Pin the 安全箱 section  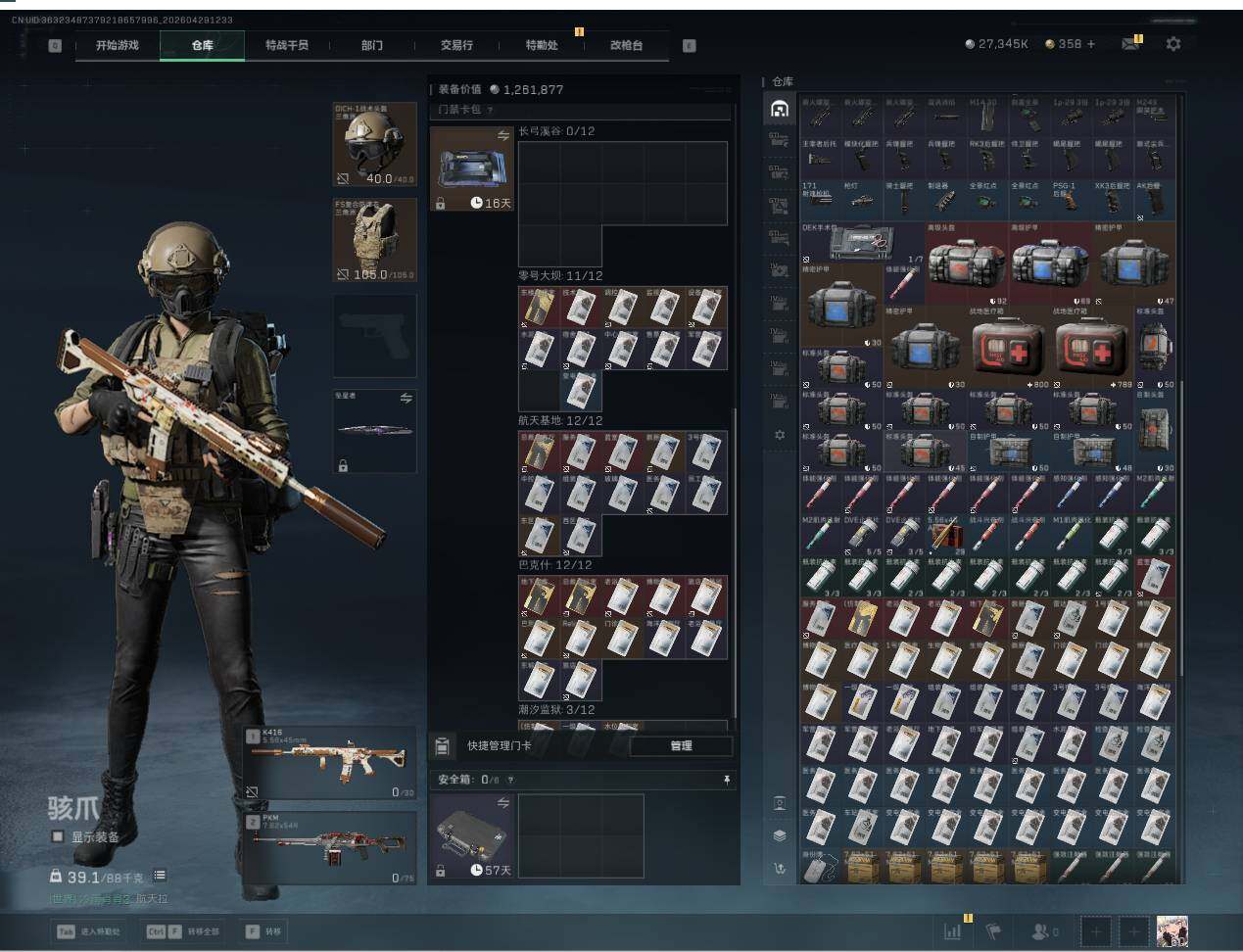[727, 780]
